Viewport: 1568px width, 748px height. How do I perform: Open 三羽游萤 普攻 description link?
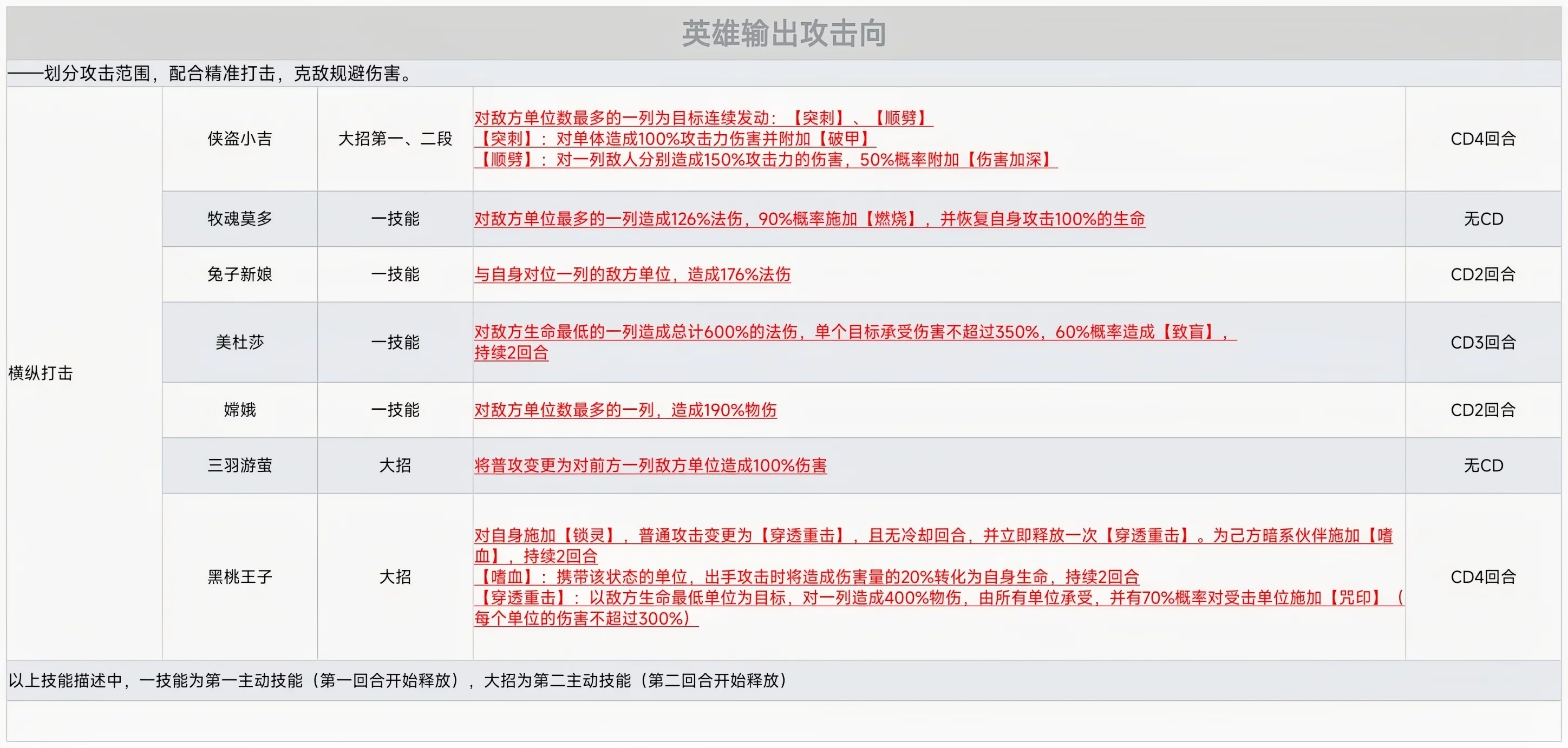[650, 465]
